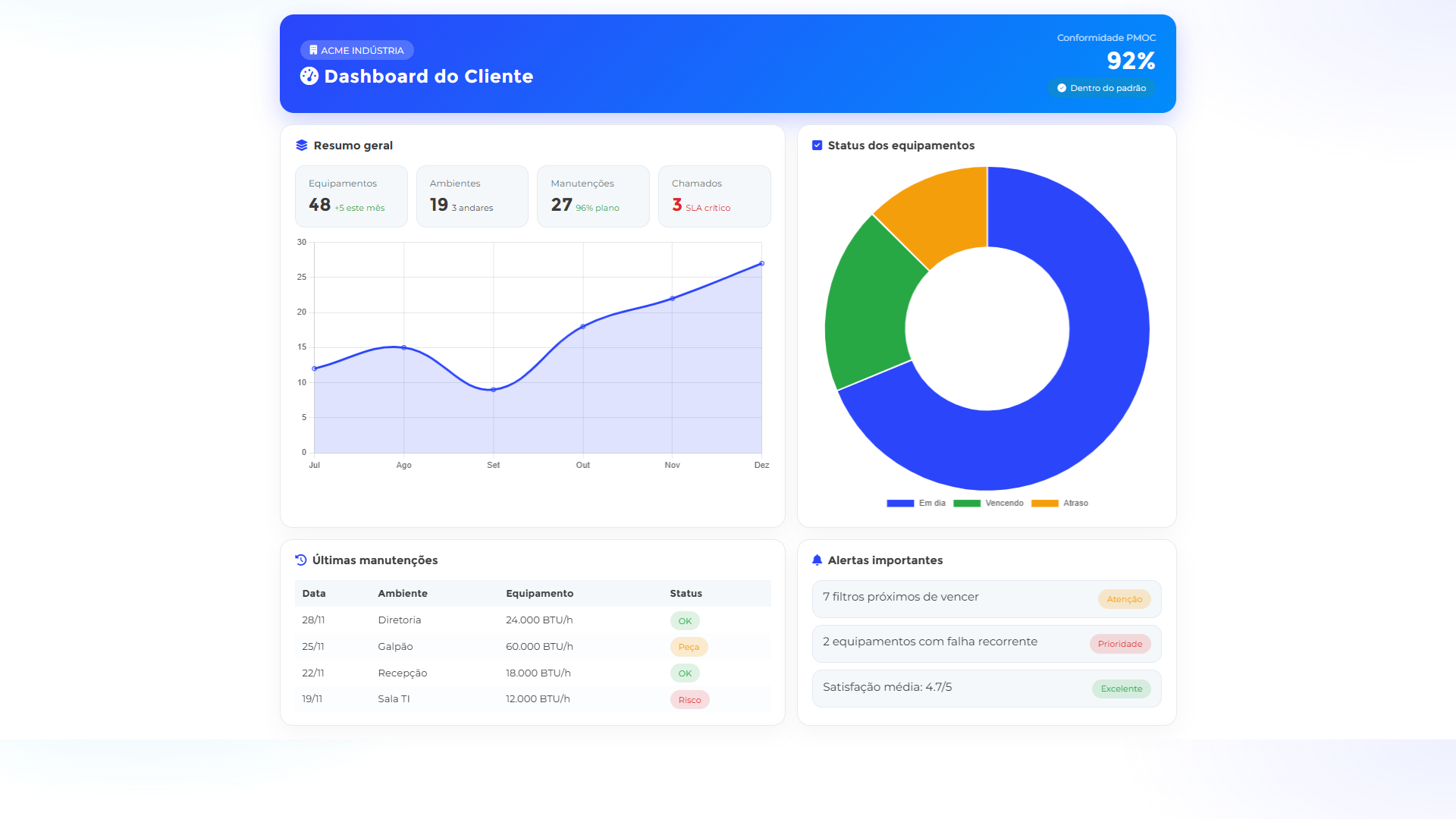Image resolution: width=1456 pixels, height=819 pixels.
Task: Hide Atraso series via orange legend swatch
Action: pos(1044,504)
